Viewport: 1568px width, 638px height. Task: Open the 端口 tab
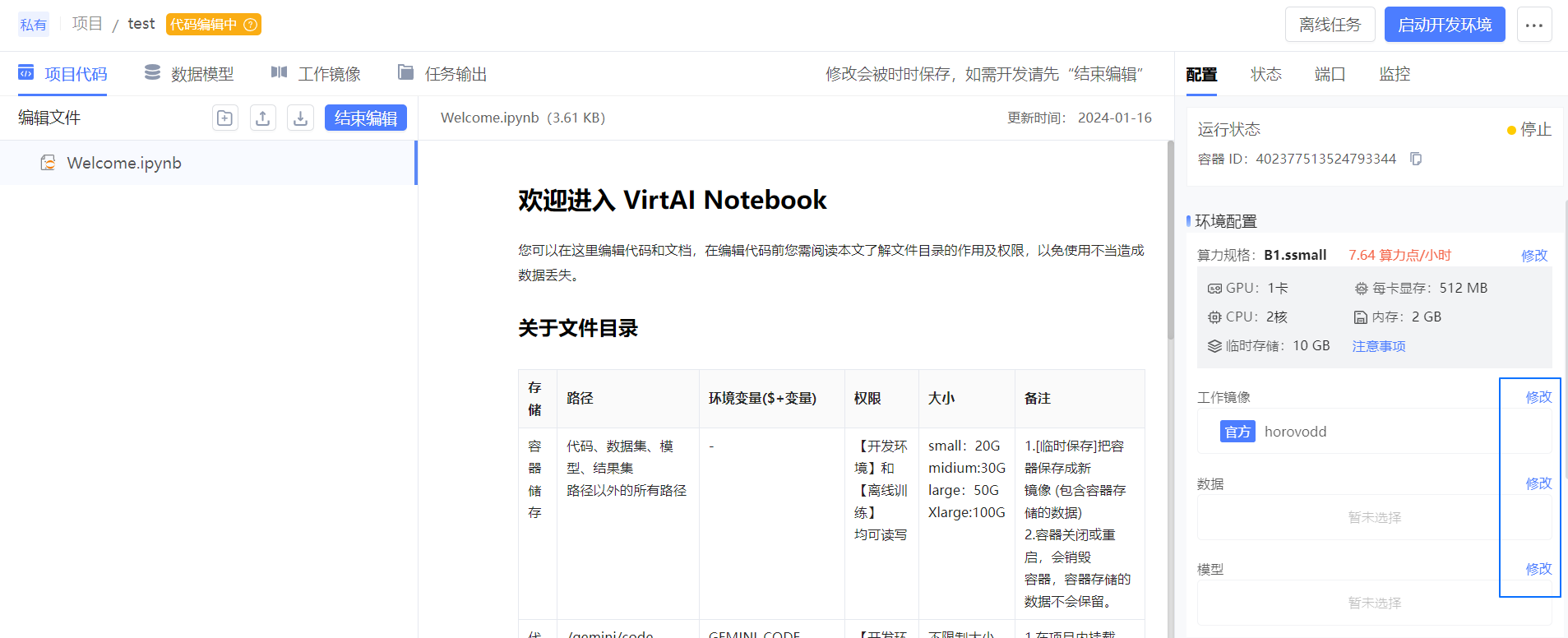point(1330,74)
